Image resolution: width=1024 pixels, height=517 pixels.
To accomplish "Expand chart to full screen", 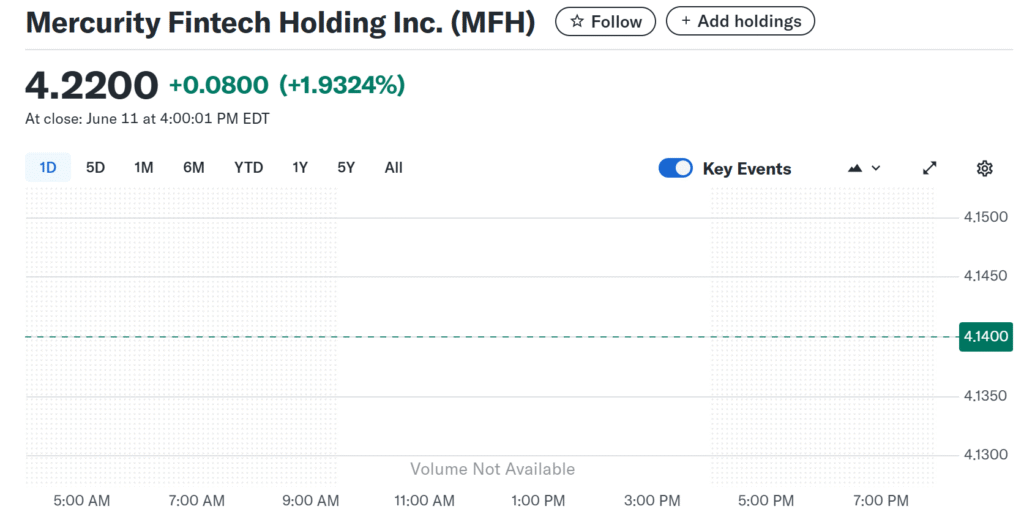I will click(929, 168).
